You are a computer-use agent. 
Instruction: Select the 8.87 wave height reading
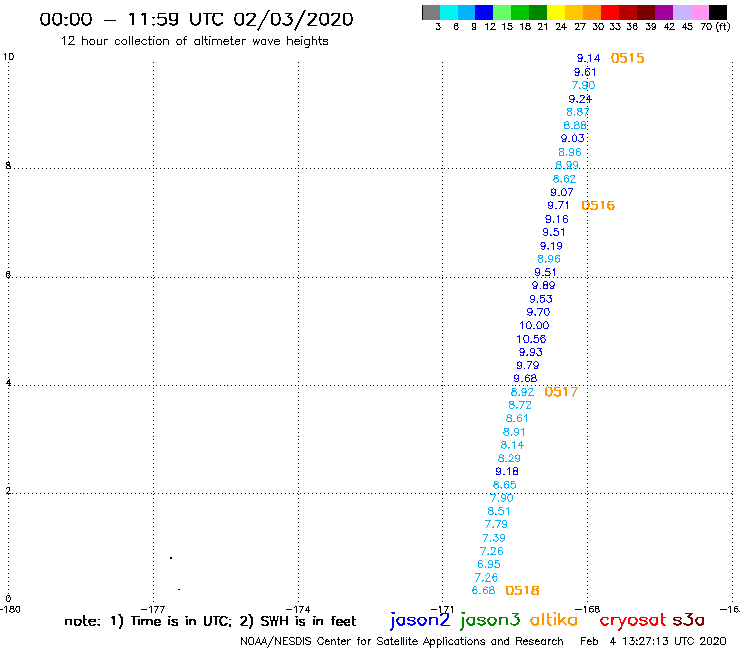[x=578, y=112]
